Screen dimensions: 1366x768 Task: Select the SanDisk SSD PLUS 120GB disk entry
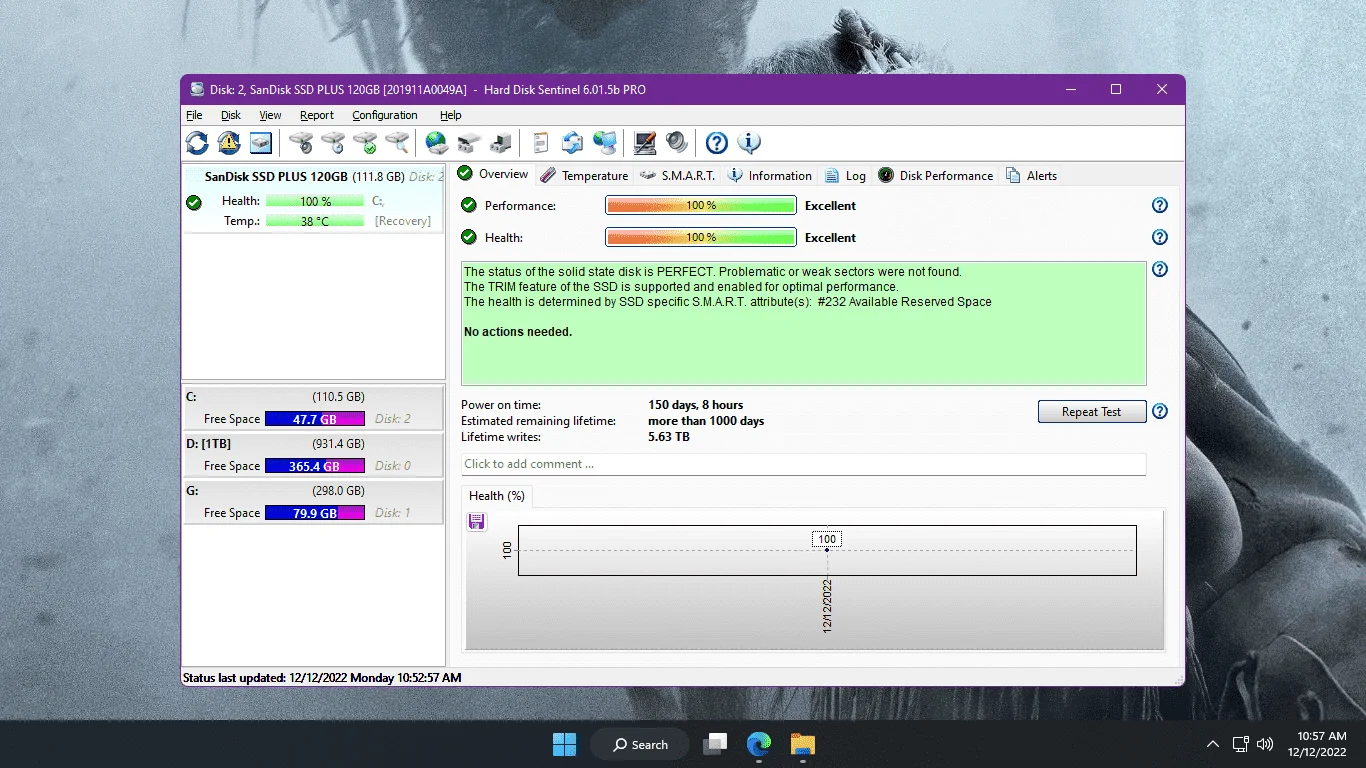[313, 199]
